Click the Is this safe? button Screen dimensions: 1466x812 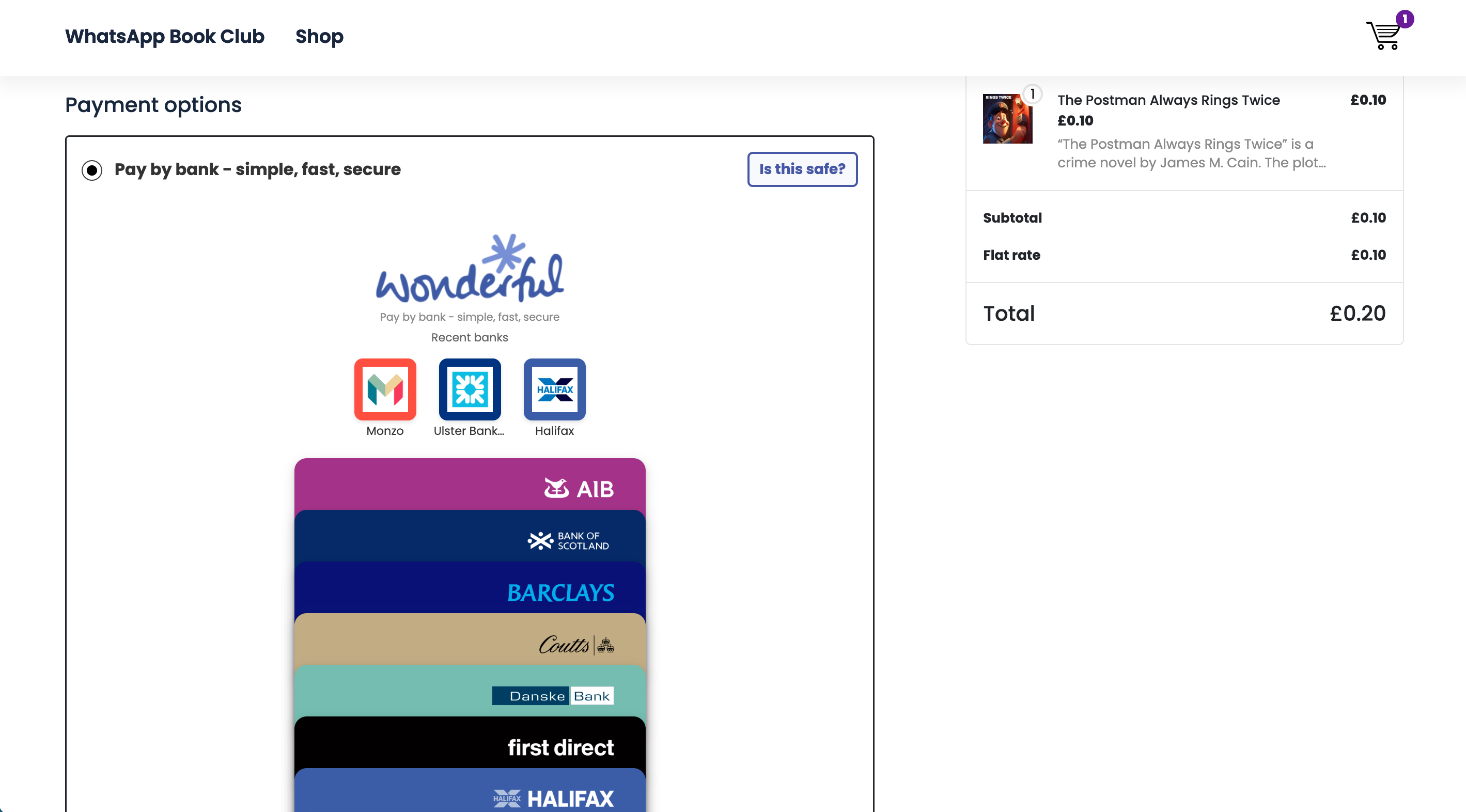tap(802, 169)
